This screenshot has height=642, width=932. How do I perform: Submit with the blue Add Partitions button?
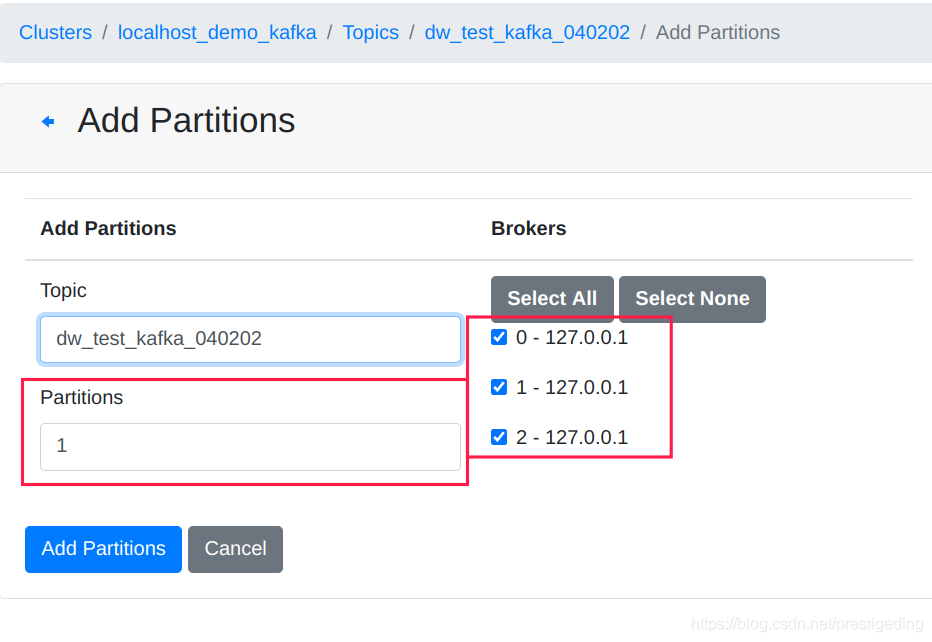[103, 549]
